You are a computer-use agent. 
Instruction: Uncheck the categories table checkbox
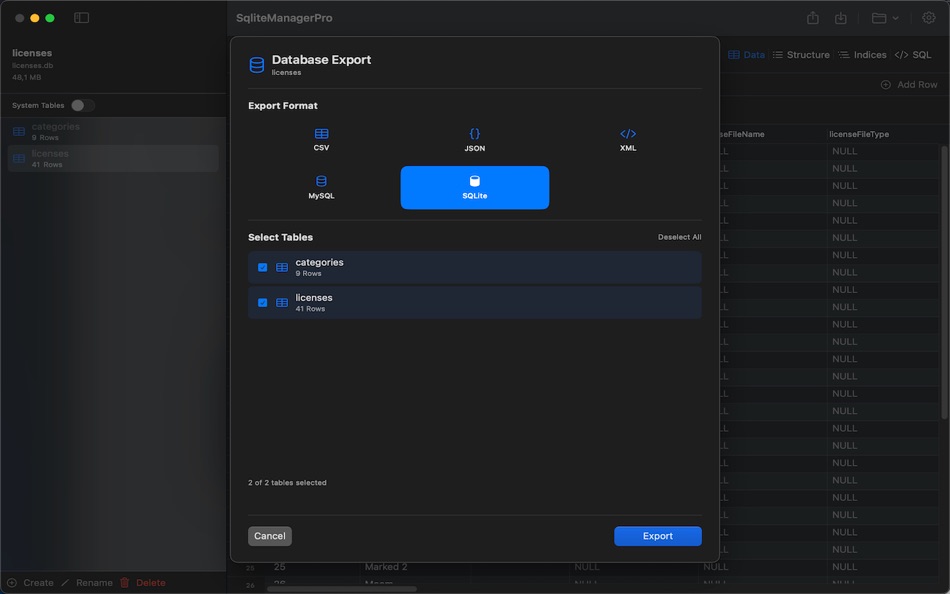[x=263, y=266]
